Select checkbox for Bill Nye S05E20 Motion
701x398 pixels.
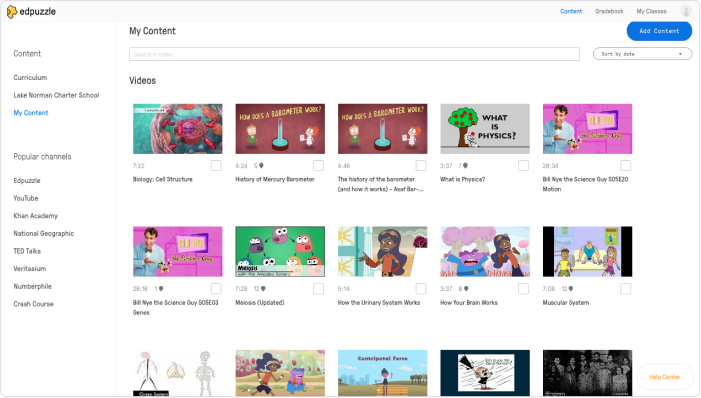click(x=625, y=165)
